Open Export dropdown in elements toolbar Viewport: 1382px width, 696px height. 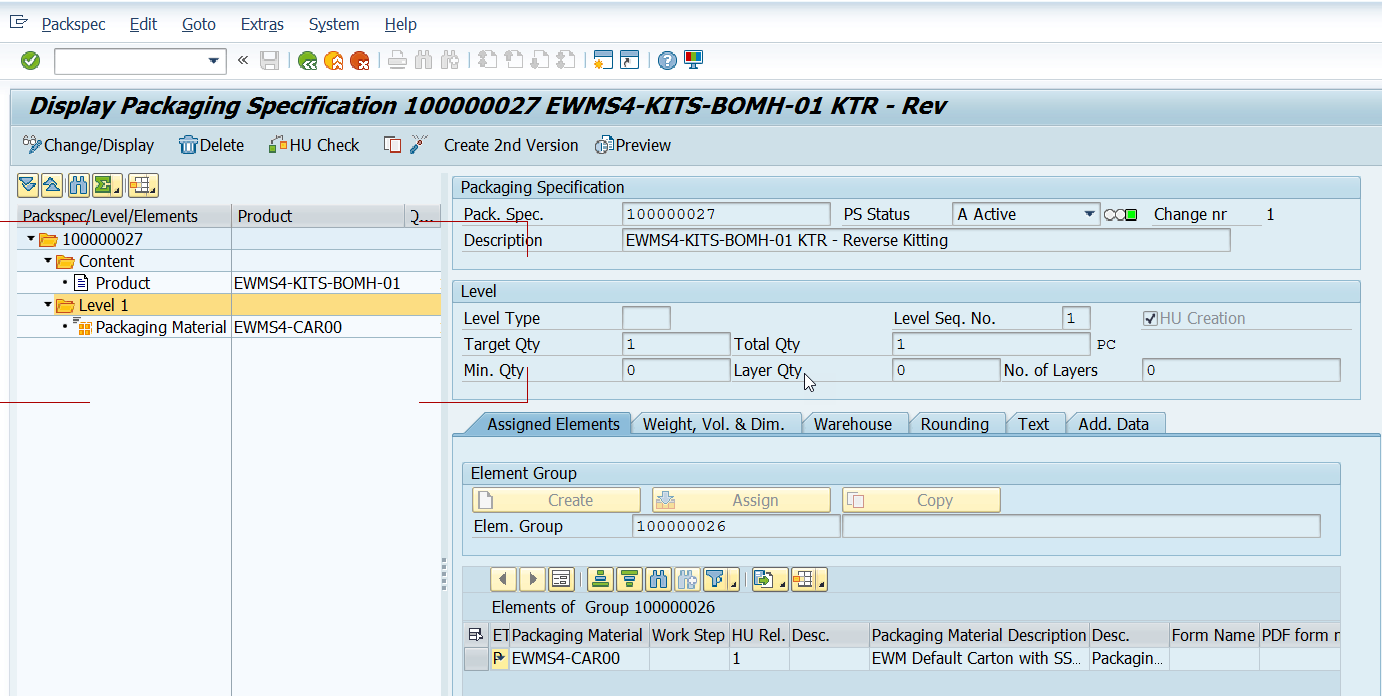[770, 579]
